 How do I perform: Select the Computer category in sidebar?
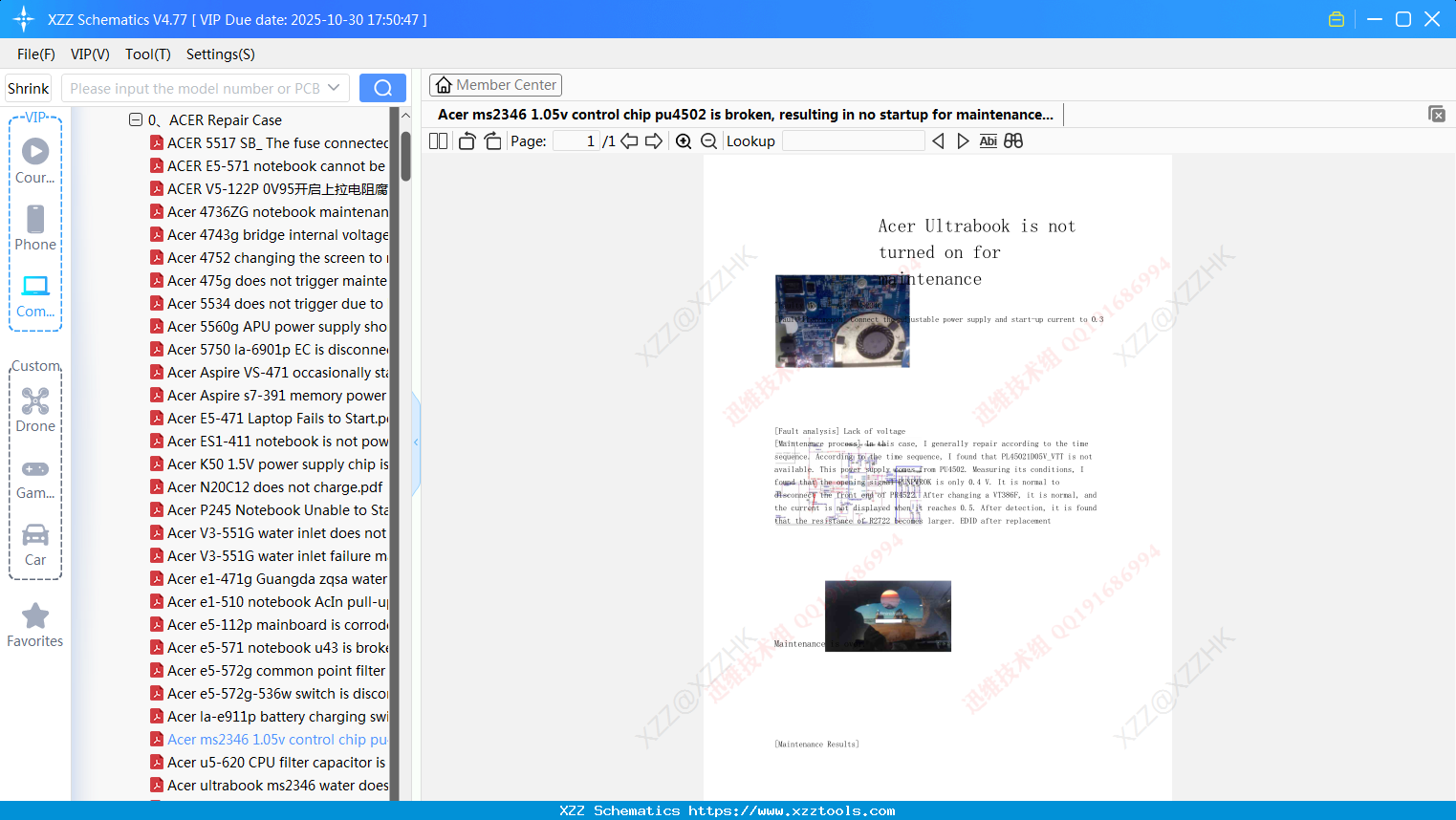pos(35,295)
